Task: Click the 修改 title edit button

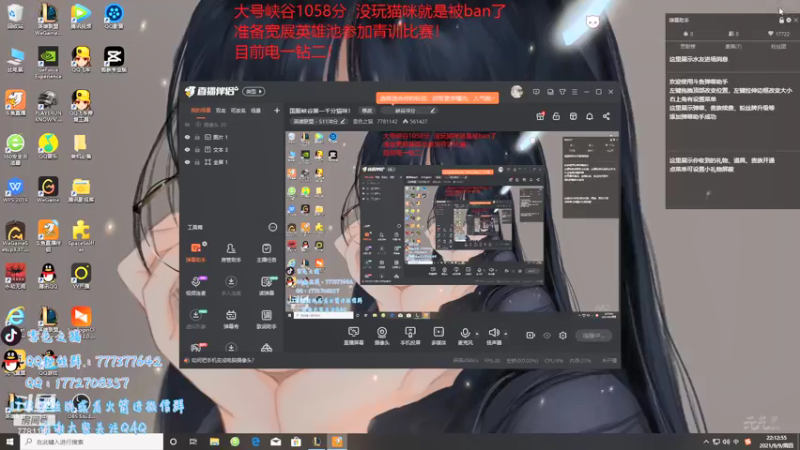Action: (x=367, y=111)
